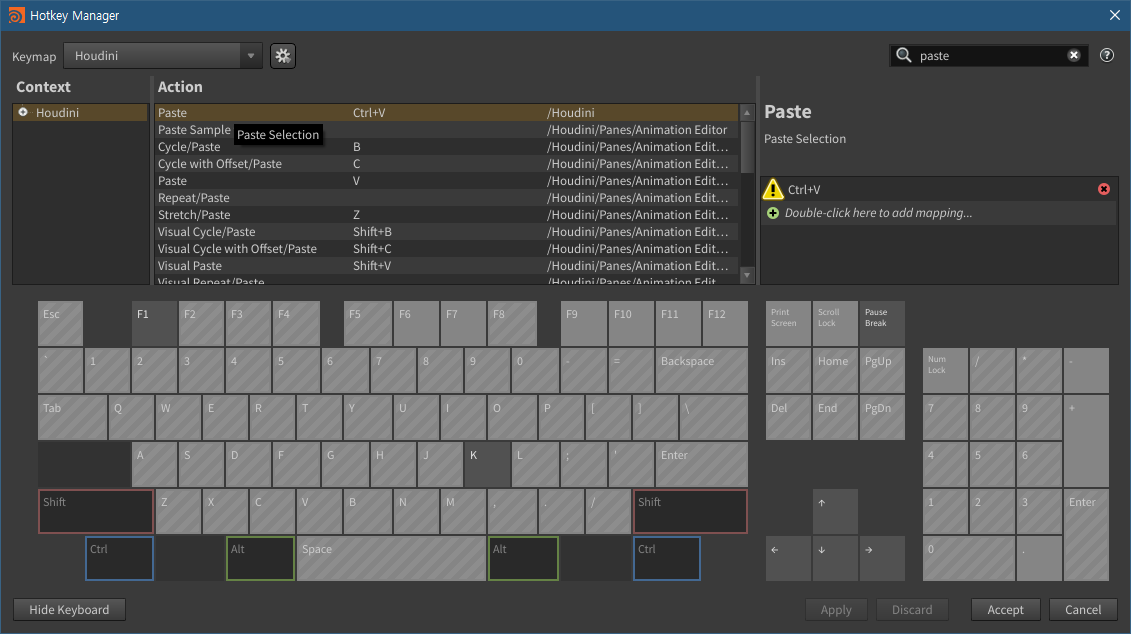Click the Tab key on virtual keyboard
Image resolution: width=1131 pixels, height=634 pixels.
(72, 417)
